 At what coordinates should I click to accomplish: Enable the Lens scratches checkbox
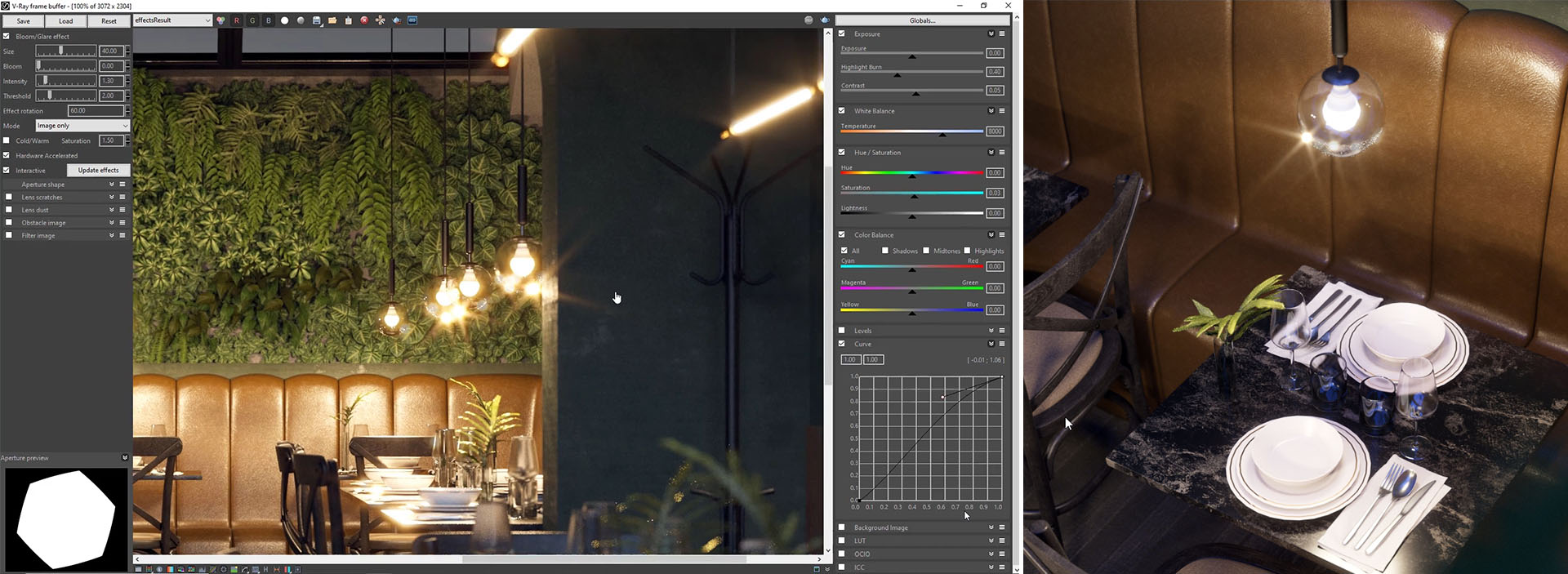coord(9,198)
